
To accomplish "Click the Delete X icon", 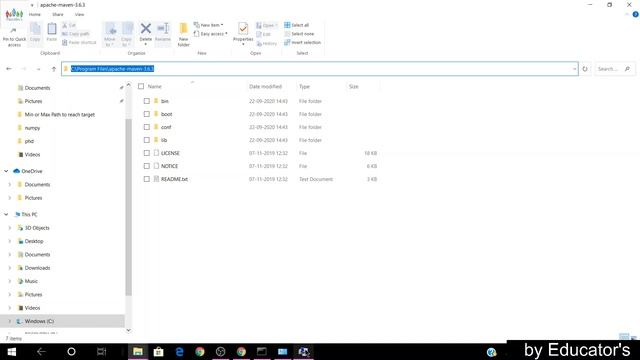I will 145,28.
